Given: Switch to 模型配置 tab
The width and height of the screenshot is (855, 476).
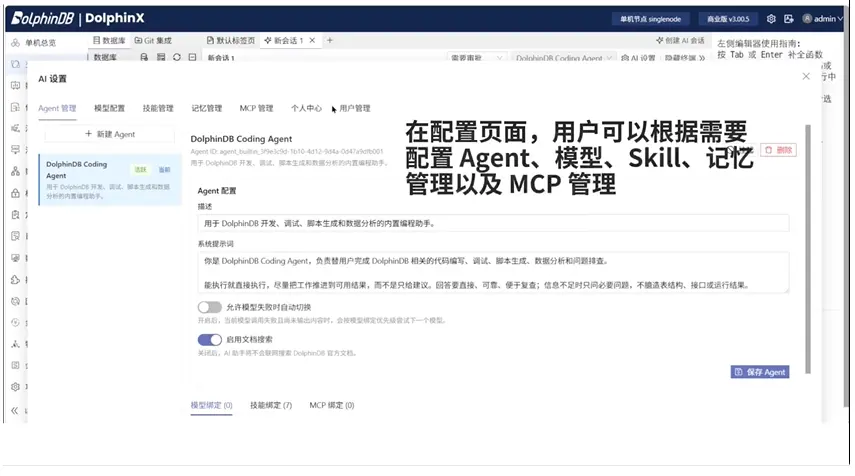Looking at the screenshot, I should [109, 109].
